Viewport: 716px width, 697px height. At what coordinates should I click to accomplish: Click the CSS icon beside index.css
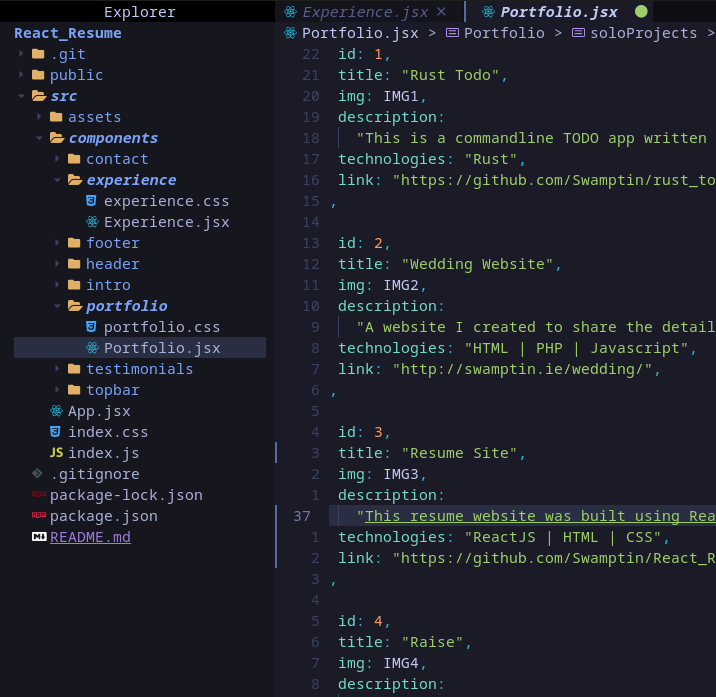(56, 432)
